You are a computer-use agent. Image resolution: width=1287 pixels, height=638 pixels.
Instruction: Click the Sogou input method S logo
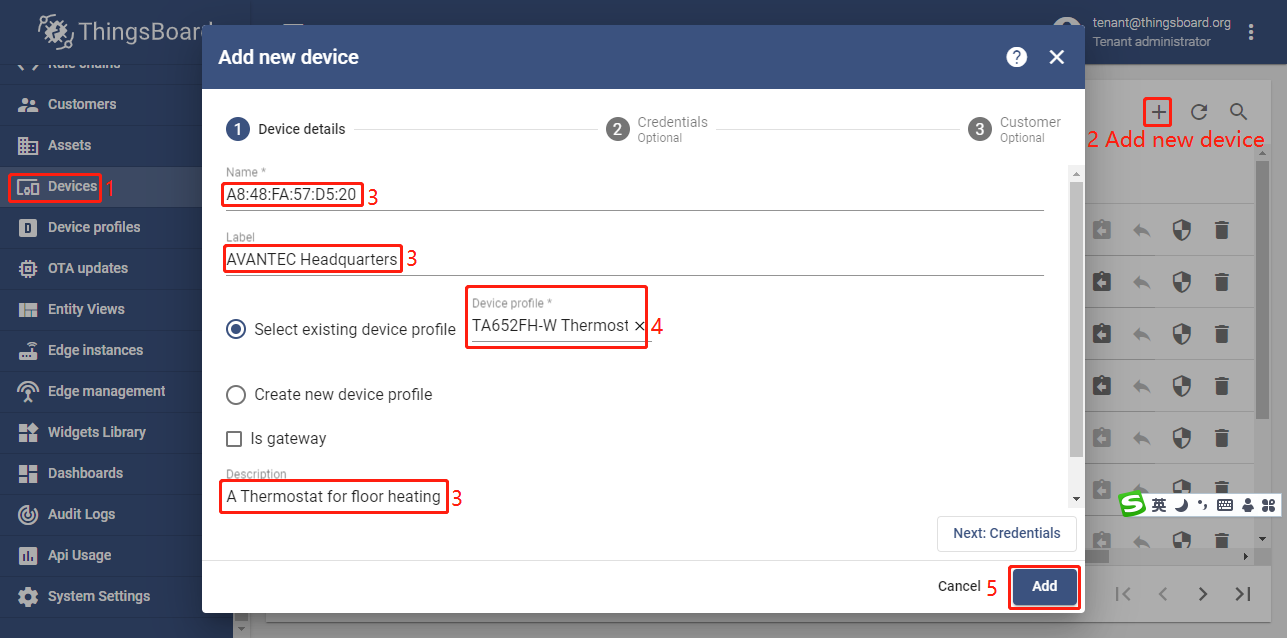pos(1131,504)
